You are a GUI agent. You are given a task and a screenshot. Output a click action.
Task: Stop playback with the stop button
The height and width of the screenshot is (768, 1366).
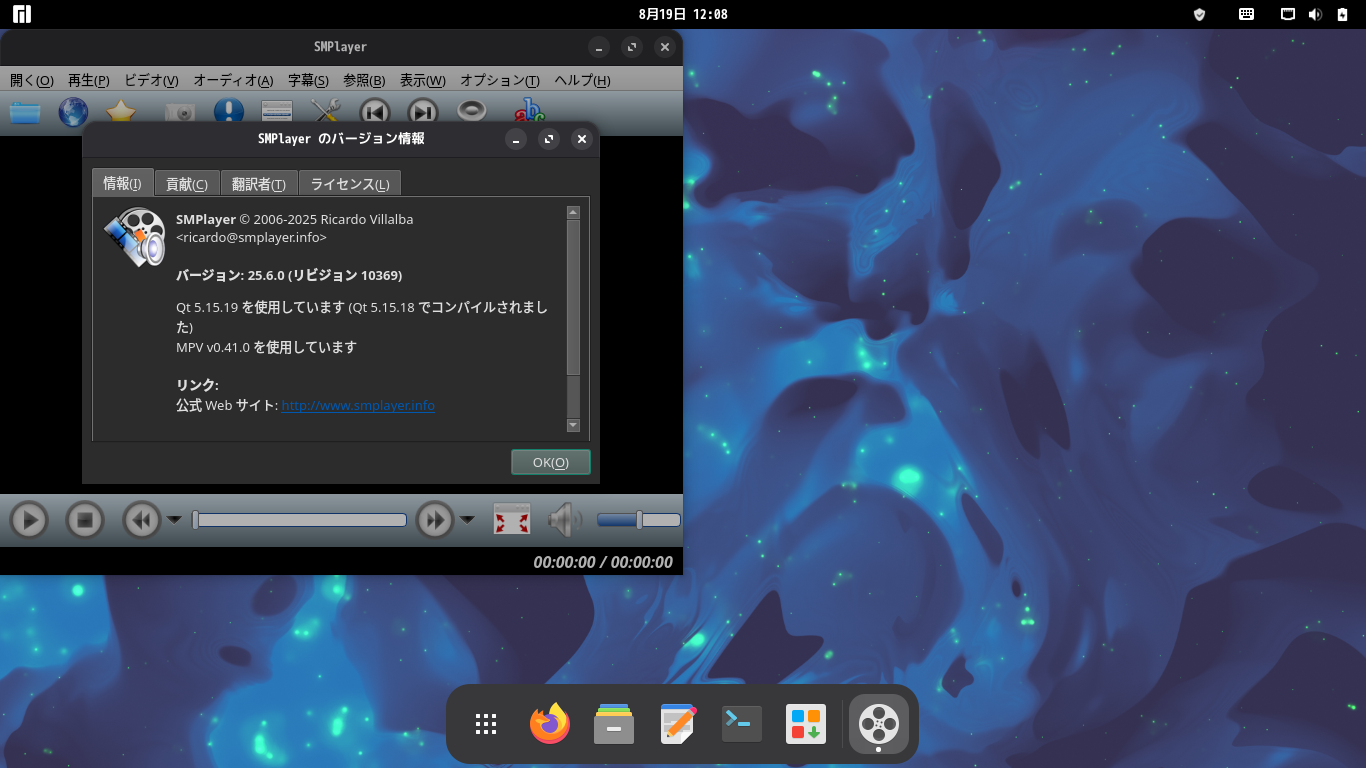pos(85,520)
